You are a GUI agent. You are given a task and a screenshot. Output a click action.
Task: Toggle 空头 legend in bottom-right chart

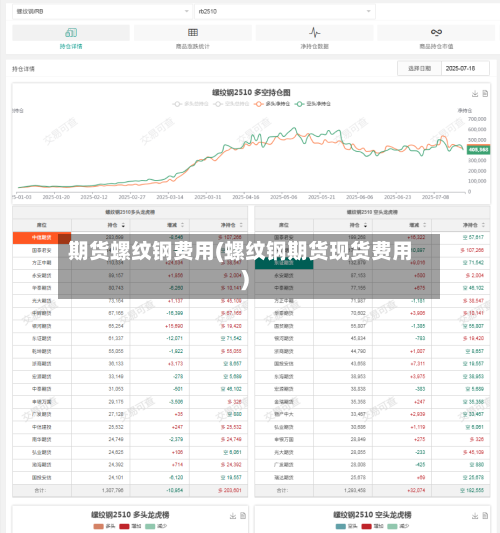click(x=346, y=526)
